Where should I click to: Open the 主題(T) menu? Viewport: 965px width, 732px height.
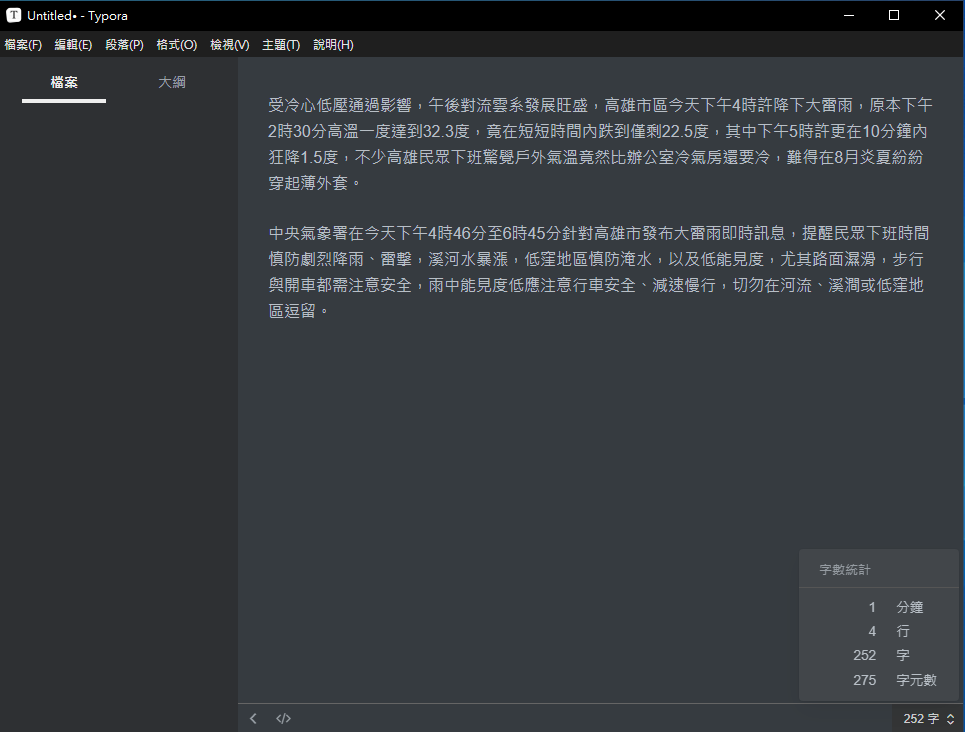281,45
